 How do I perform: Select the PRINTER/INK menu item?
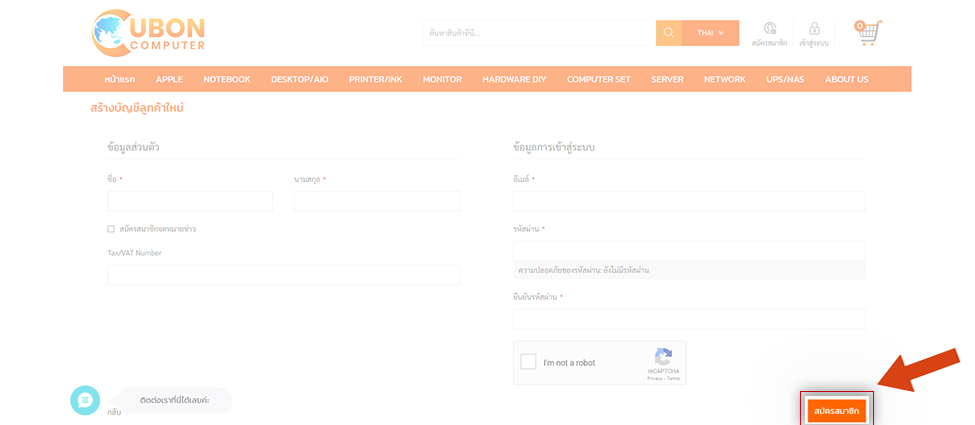click(x=375, y=79)
